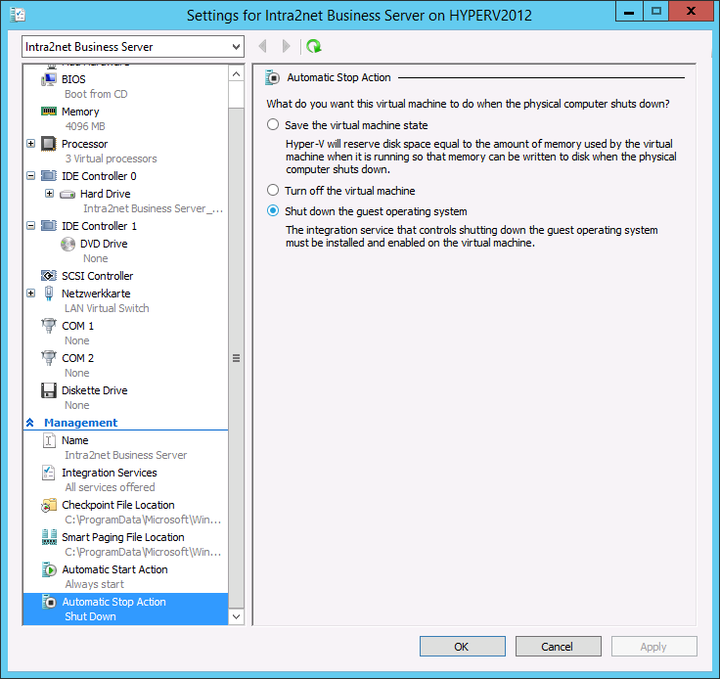
Task: Confirm settings with OK
Action: click(x=462, y=646)
